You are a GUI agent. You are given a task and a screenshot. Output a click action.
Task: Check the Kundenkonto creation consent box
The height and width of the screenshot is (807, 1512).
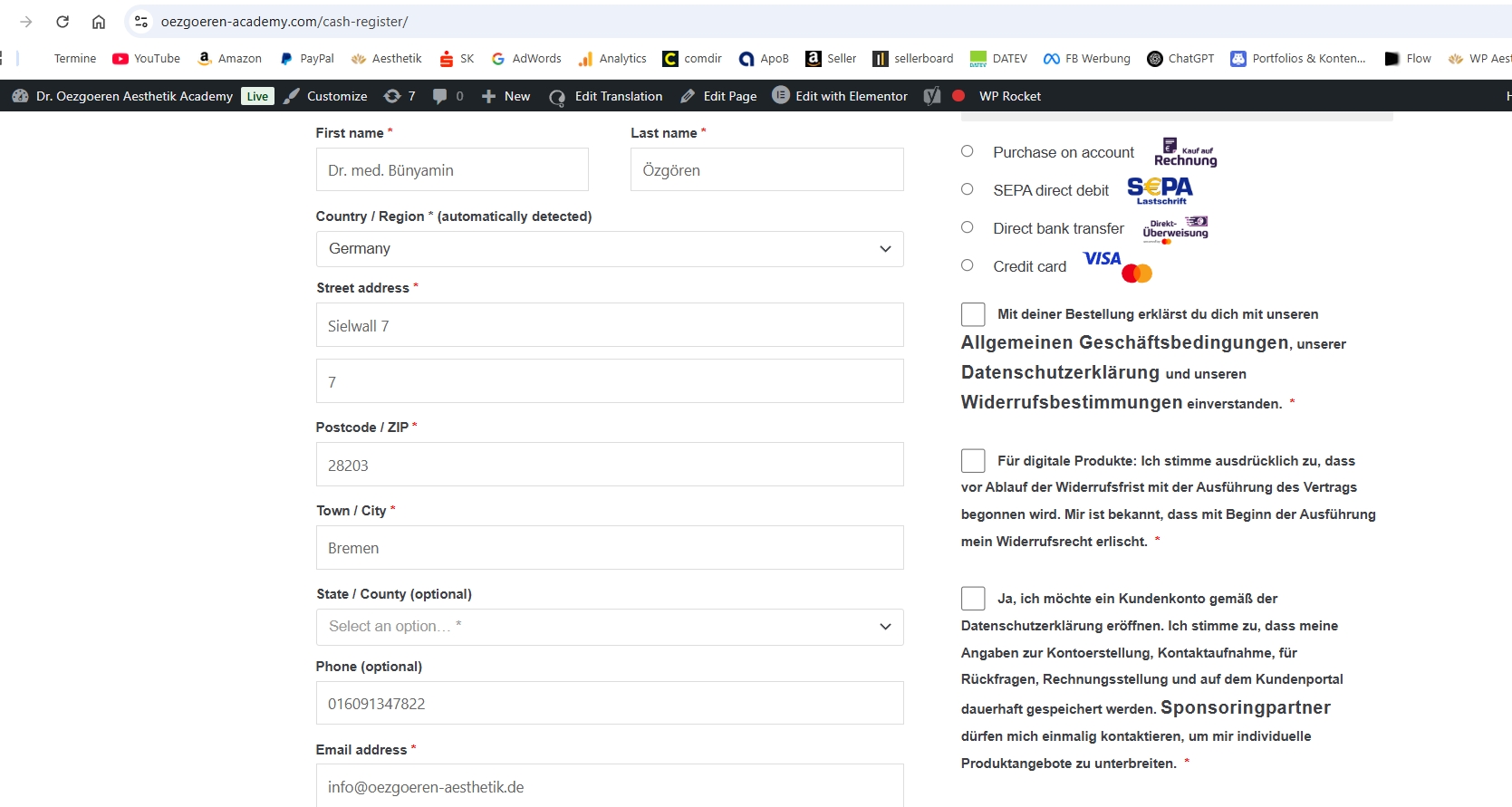[973, 599]
